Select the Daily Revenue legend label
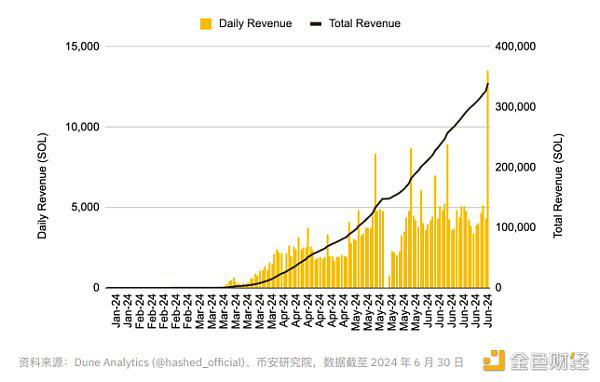 (x=255, y=23)
